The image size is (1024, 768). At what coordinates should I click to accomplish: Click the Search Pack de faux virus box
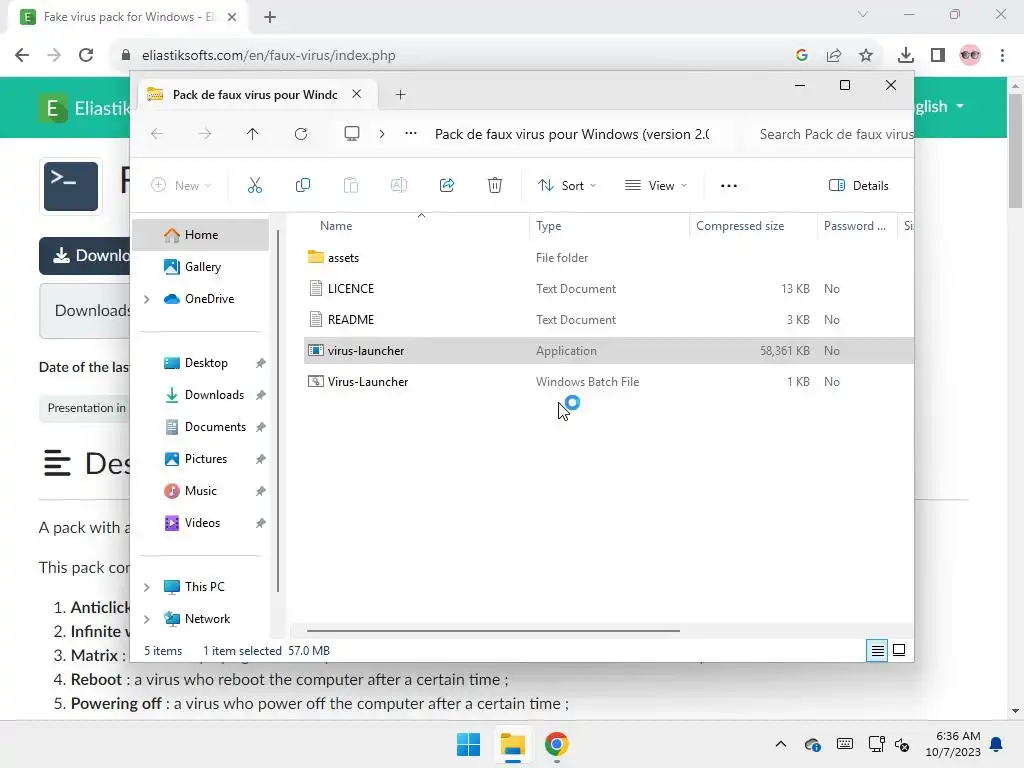[x=831, y=135]
